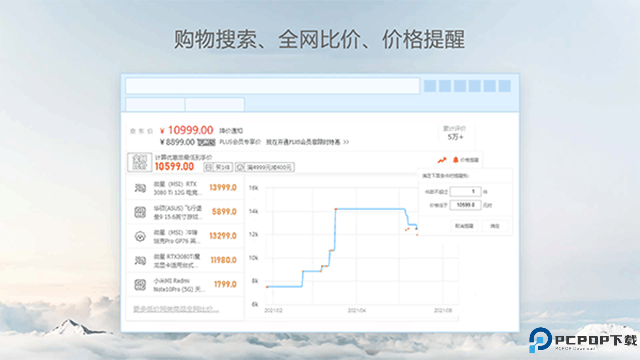This screenshot has width=640, height=360.
Task: Click the 13999.0 price
Action: coord(223,187)
